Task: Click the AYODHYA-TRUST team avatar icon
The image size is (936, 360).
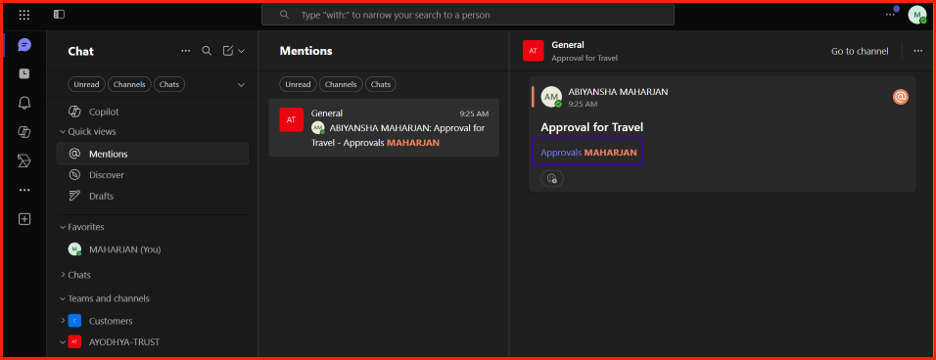Action: [x=75, y=342]
